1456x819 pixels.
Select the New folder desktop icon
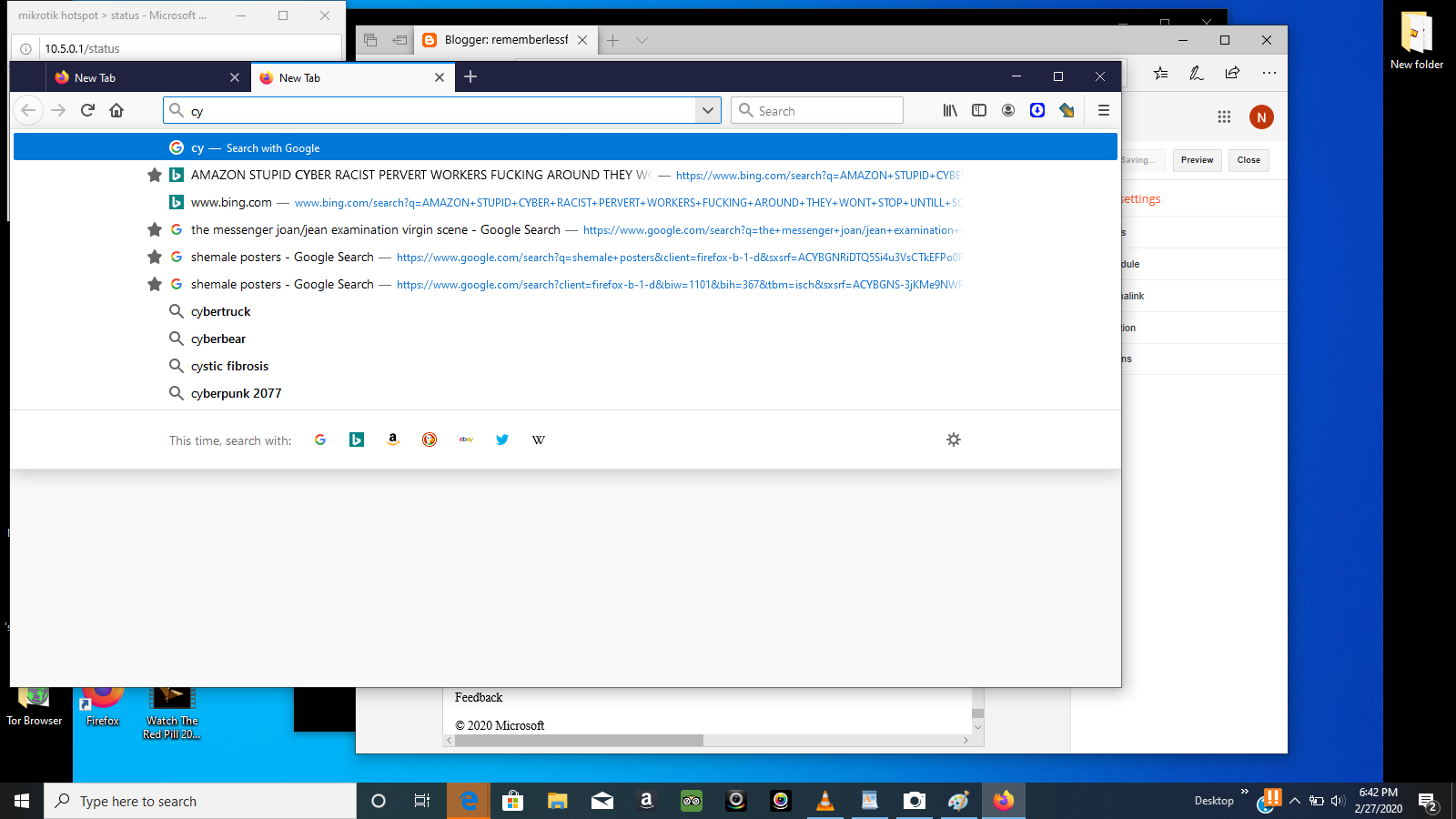coord(1416,41)
